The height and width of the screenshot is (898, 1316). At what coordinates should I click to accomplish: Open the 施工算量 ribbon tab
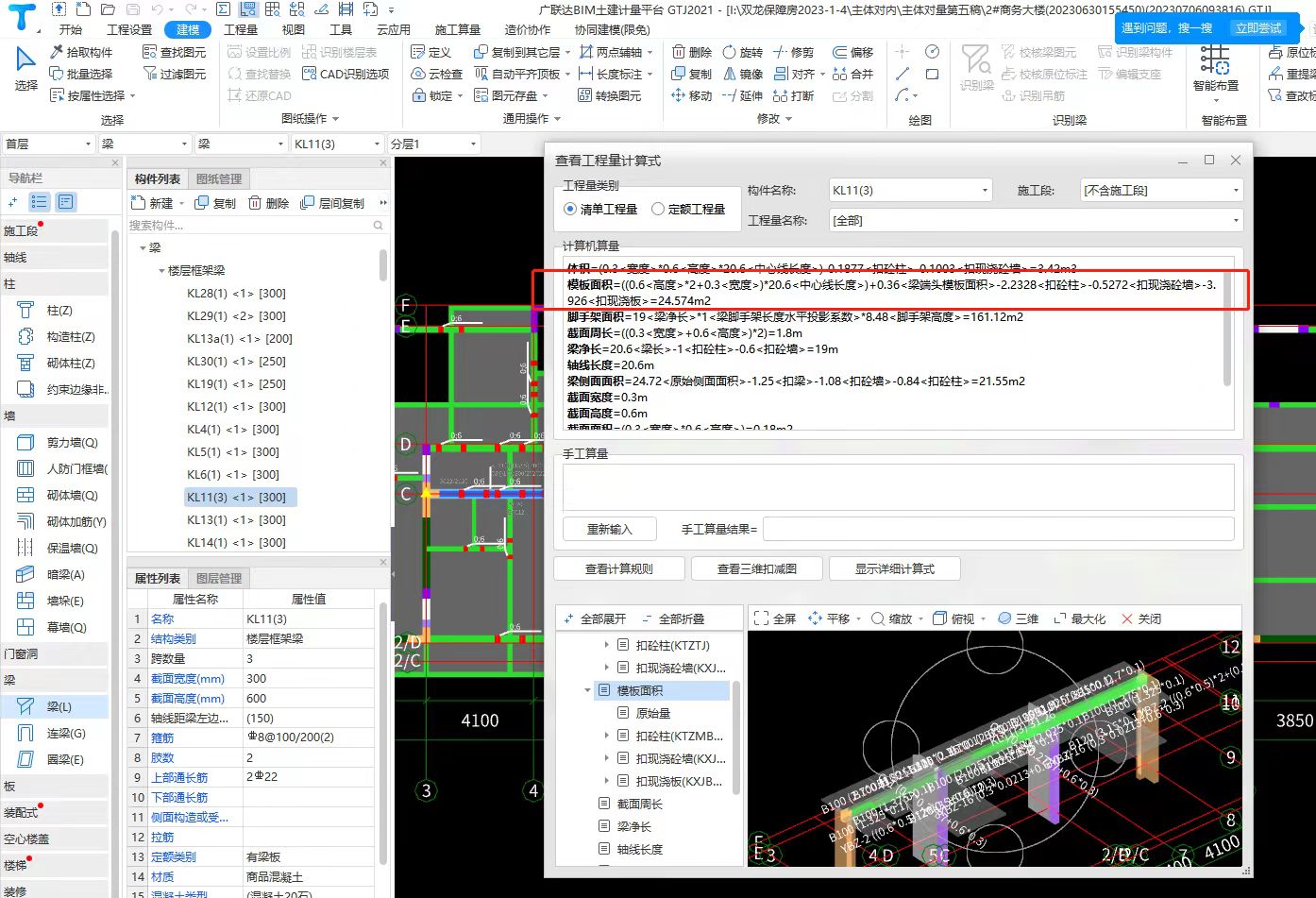(458, 29)
